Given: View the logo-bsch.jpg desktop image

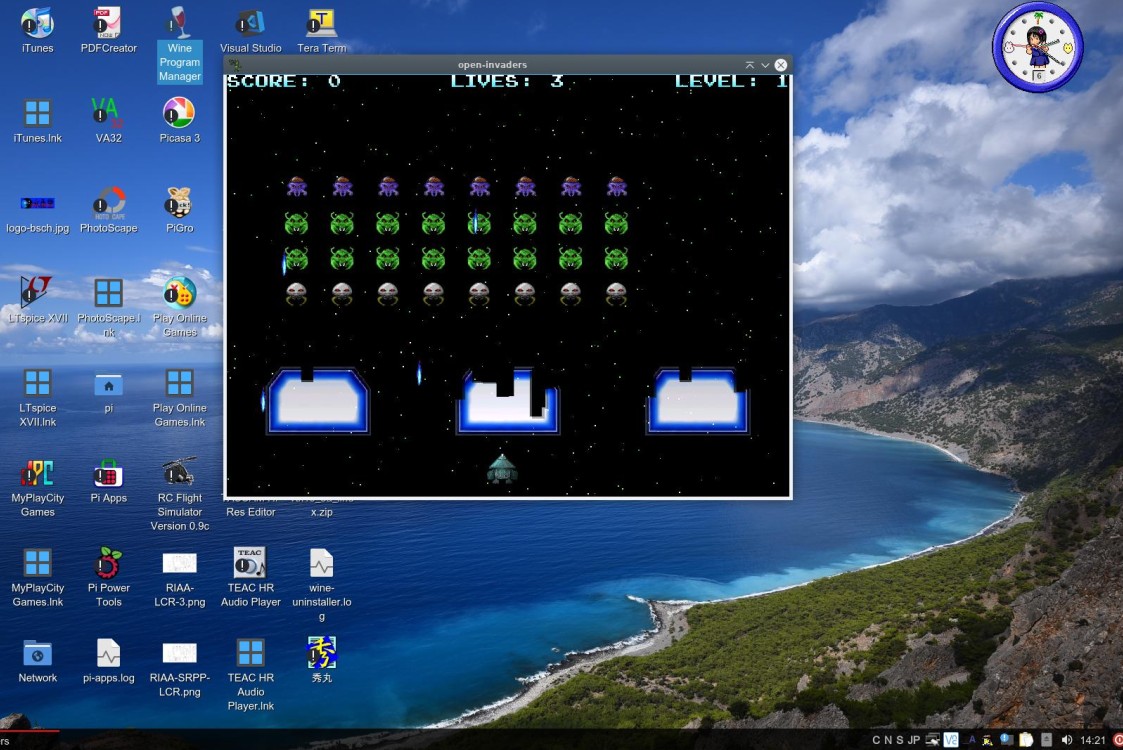Looking at the screenshot, I should [x=37, y=200].
